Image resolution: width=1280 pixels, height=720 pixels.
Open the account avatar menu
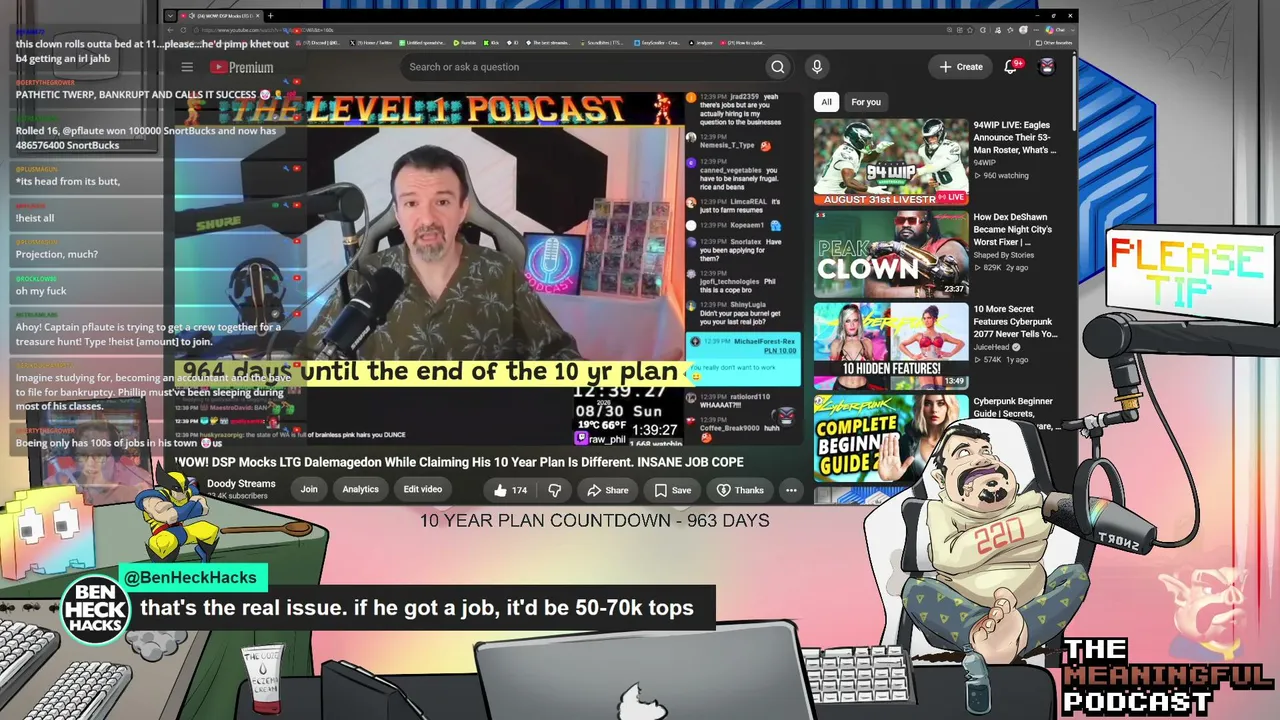coord(1047,66)
